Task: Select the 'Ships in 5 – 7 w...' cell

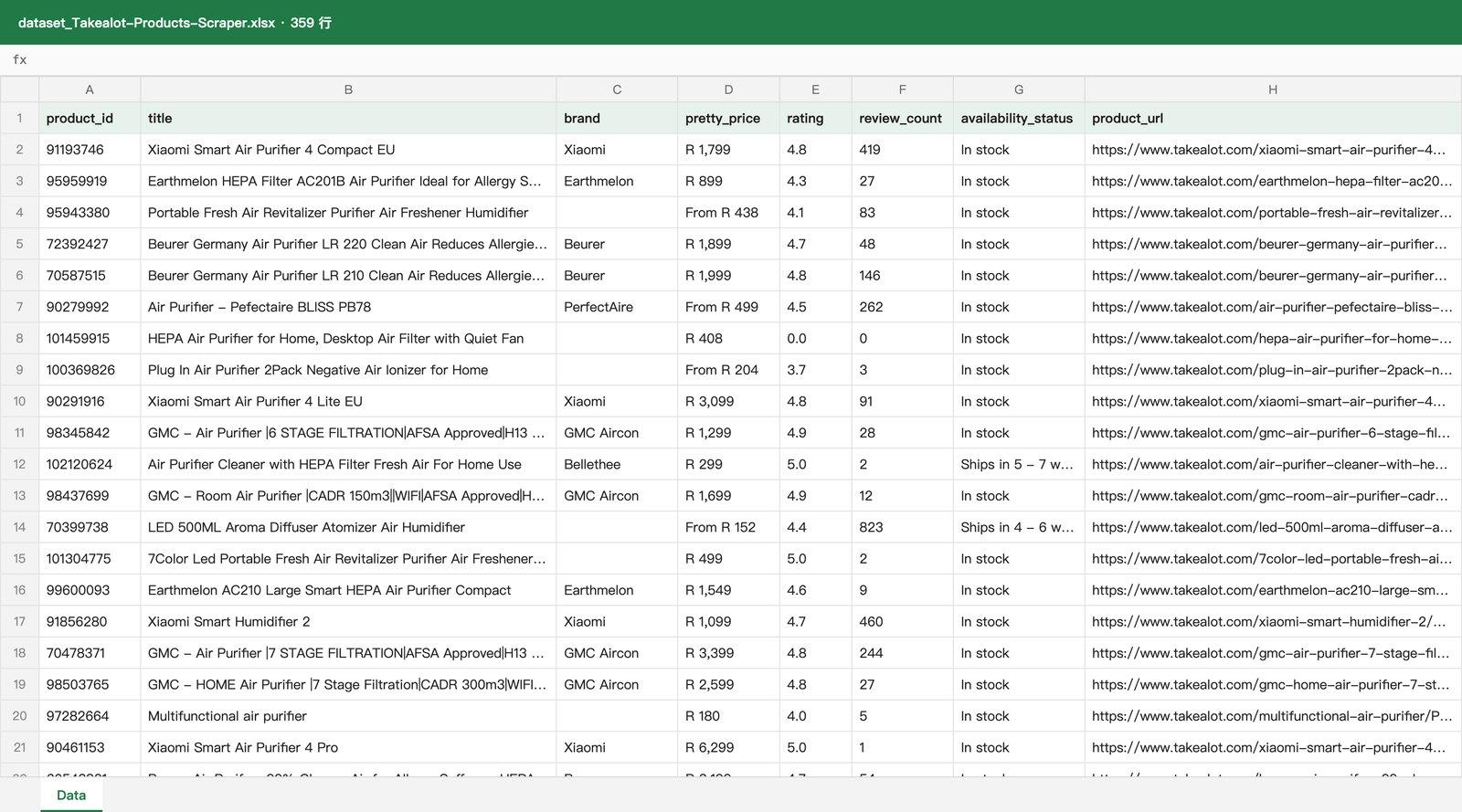Action: tap(1019, 464)
